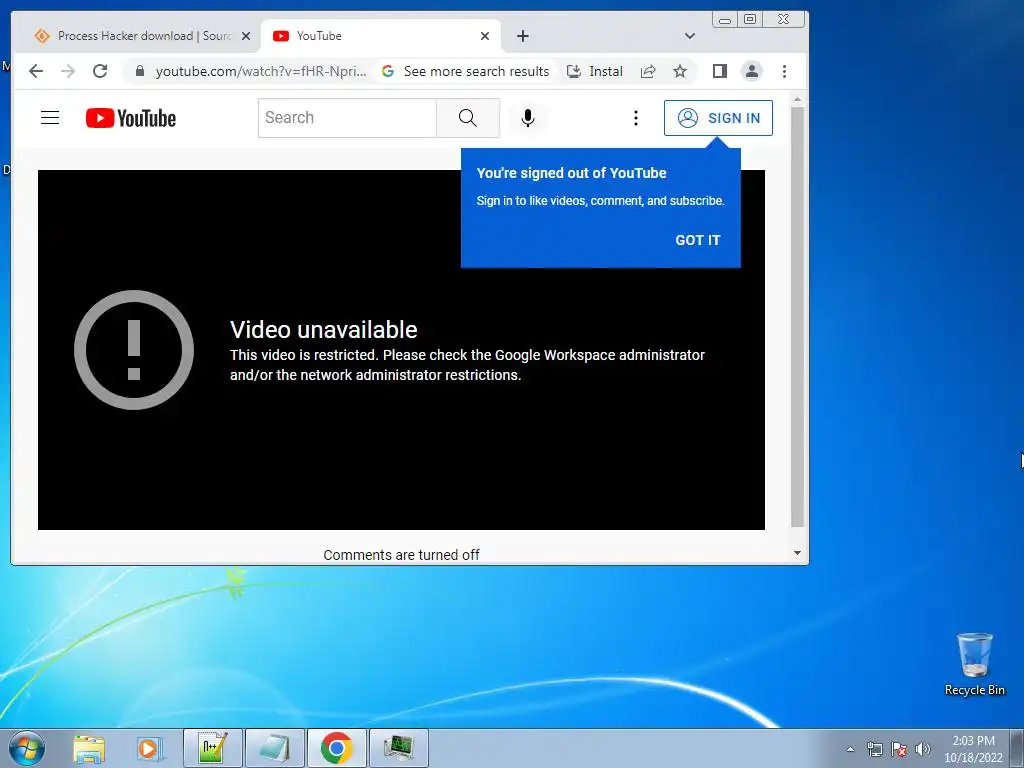
Task: Dismiss the tooltip with GOT IT
Action: pos(697,240)
